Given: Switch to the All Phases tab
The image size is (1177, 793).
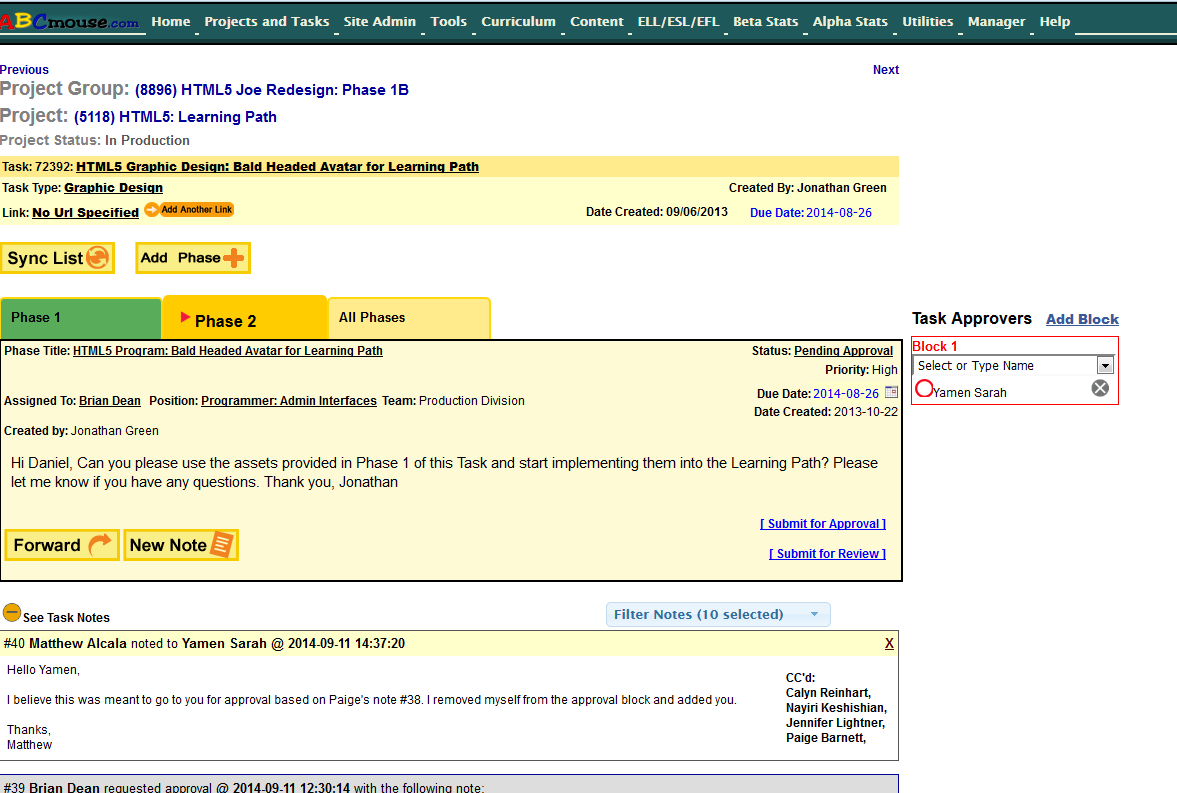Looking at the screenshot, I should 408,318.
